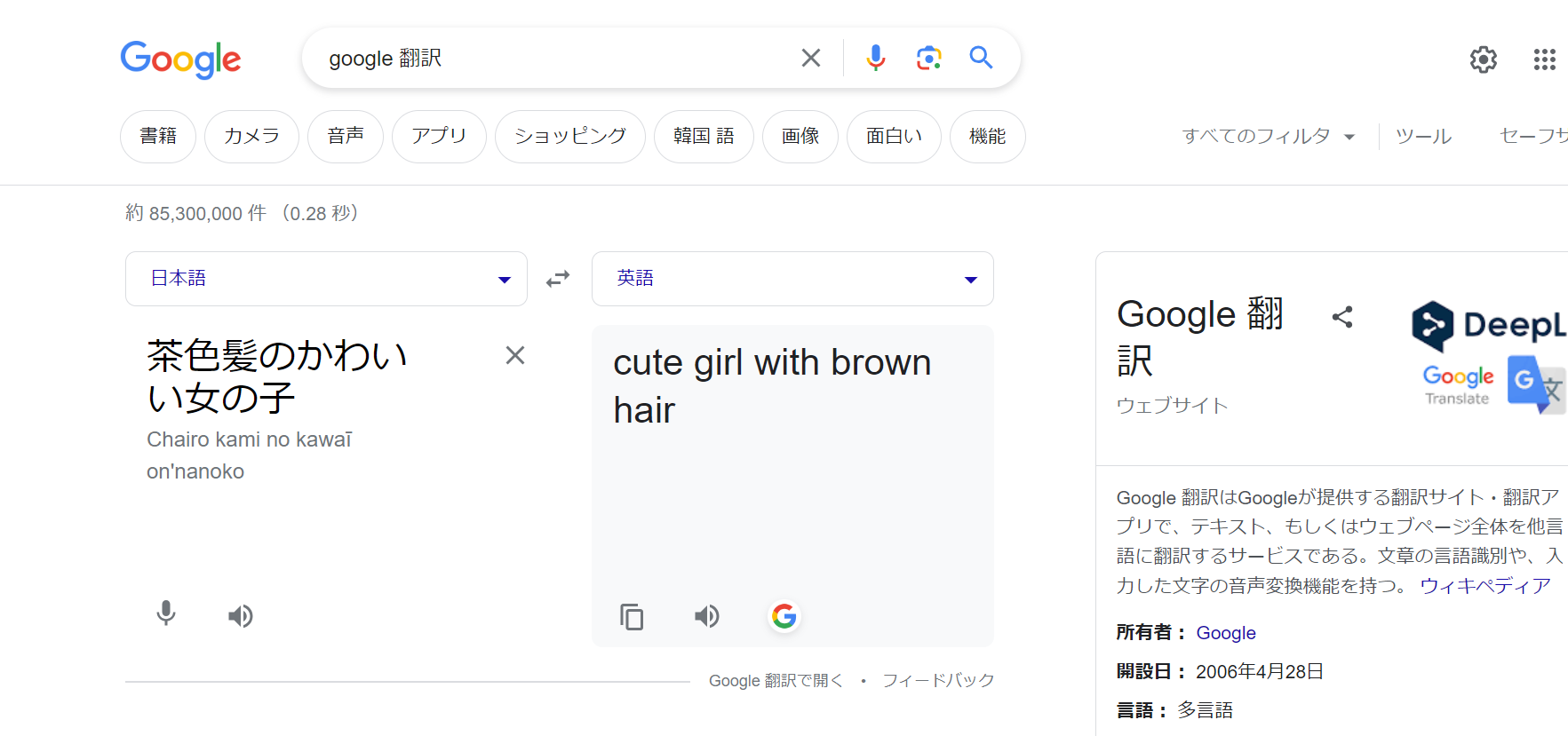Select the 音声 filter chip
Image resolution: width=1568 pixels, height=736 pixels.
(x=346, y=137)
